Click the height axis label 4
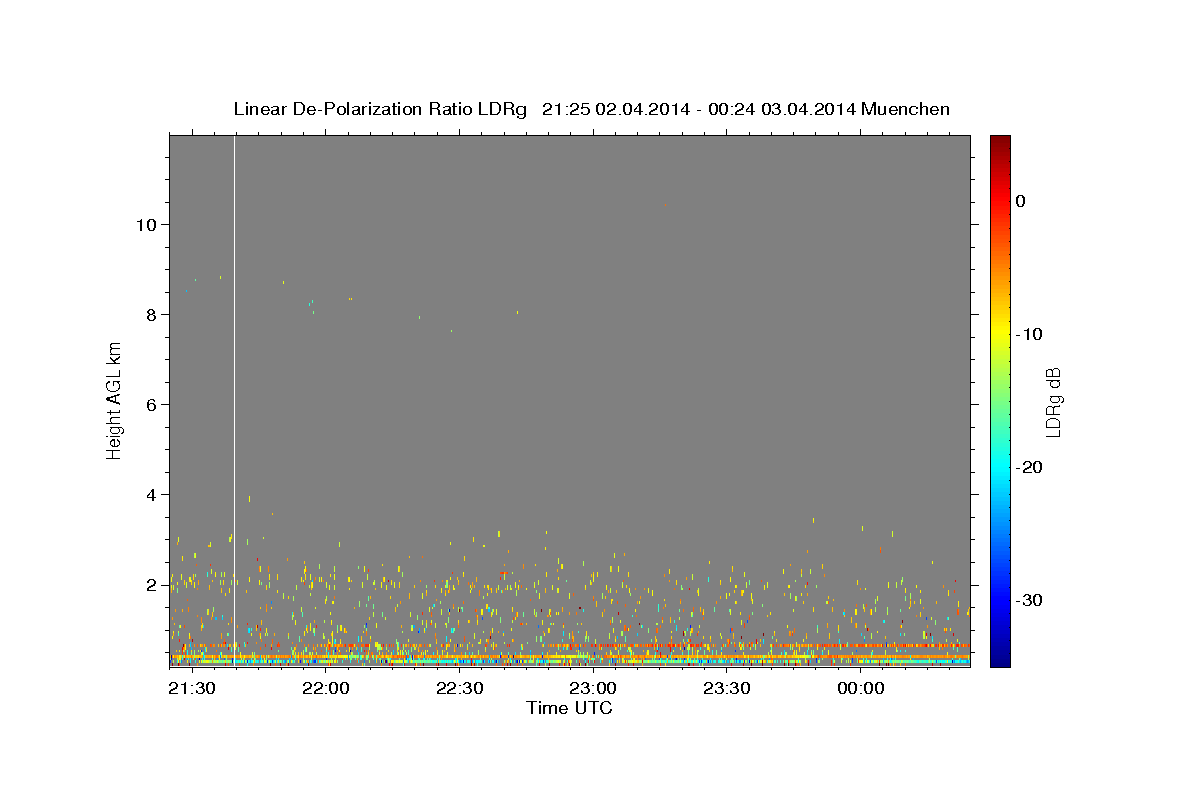This screenshot has height=800, width=1200. pyautogui.click(x=150, y=494)
